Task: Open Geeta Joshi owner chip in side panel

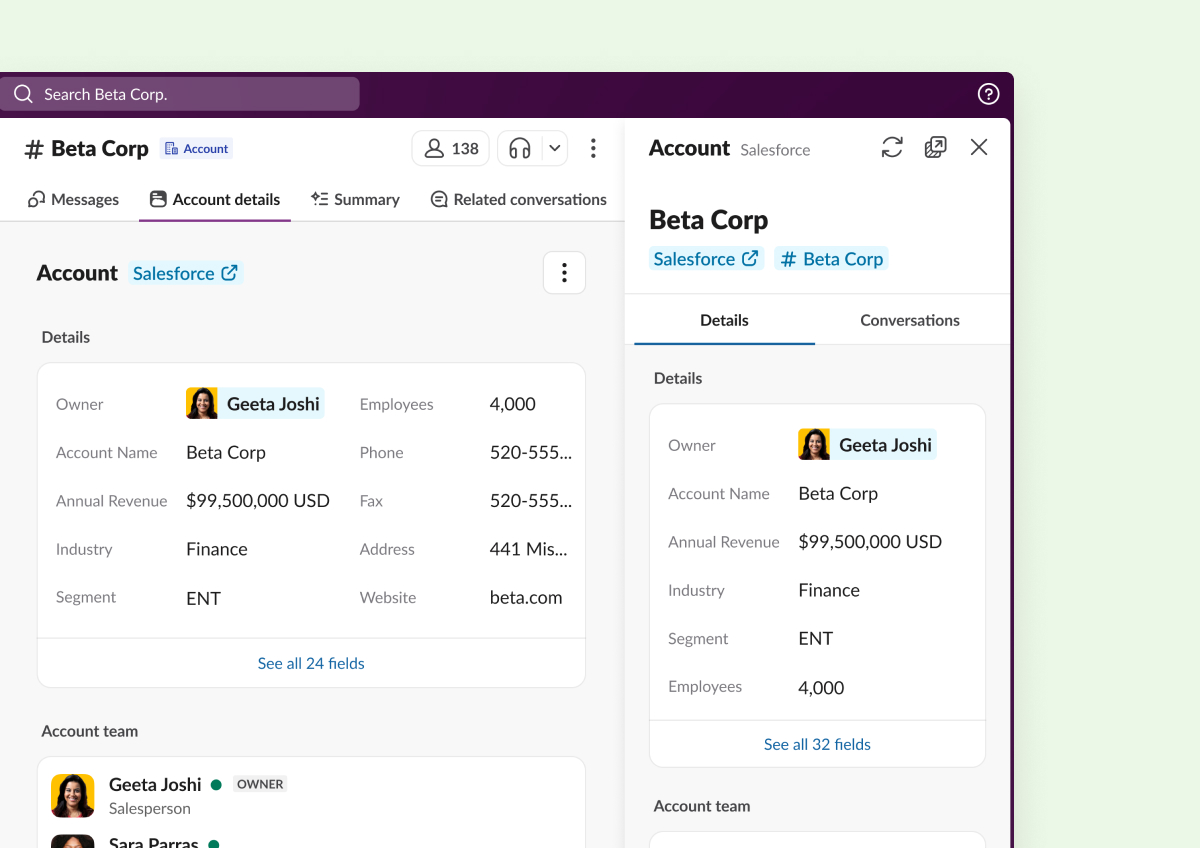Action: click(x=867, y=445)
